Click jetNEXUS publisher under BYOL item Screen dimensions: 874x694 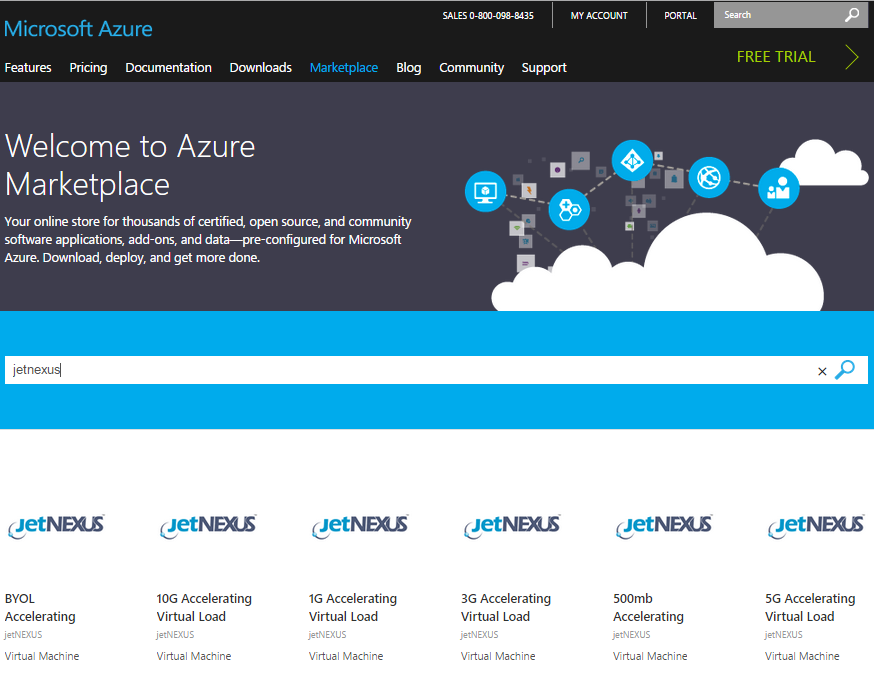[x=23, y=635]
